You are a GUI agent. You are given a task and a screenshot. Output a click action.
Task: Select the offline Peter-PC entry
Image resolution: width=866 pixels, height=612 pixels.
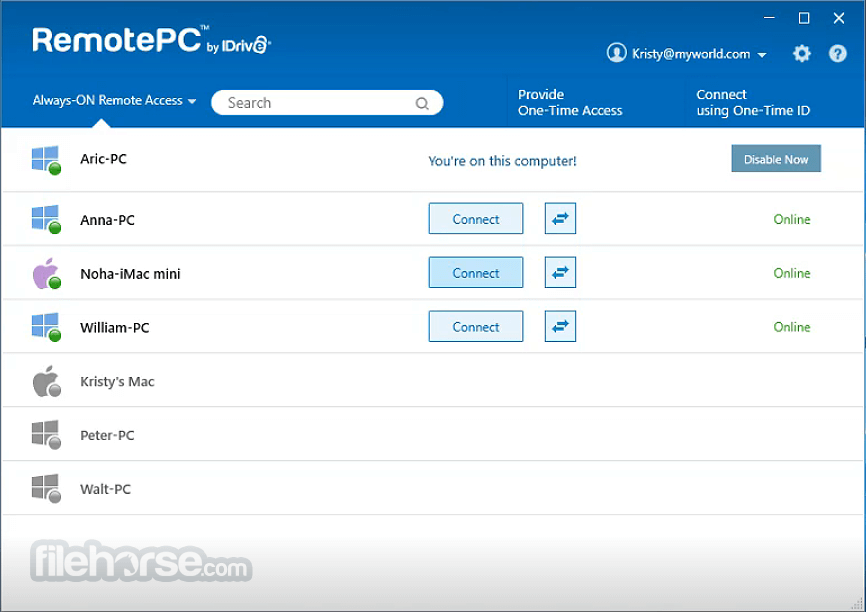click(107, 436)
